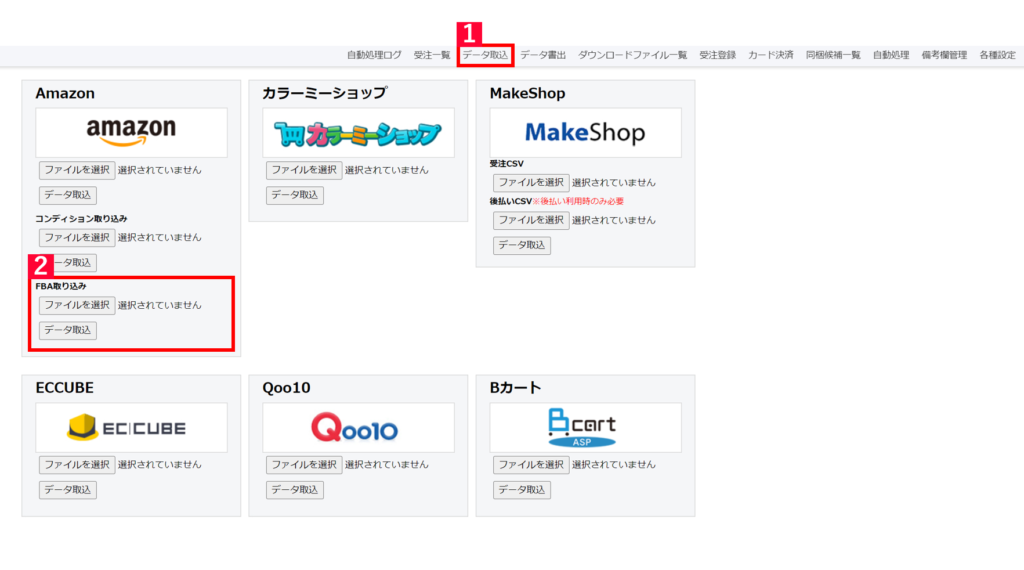Choose a file in the ECCUBE panel
The width and height of the screenshot is (1024, 570).
coord(77,465)
